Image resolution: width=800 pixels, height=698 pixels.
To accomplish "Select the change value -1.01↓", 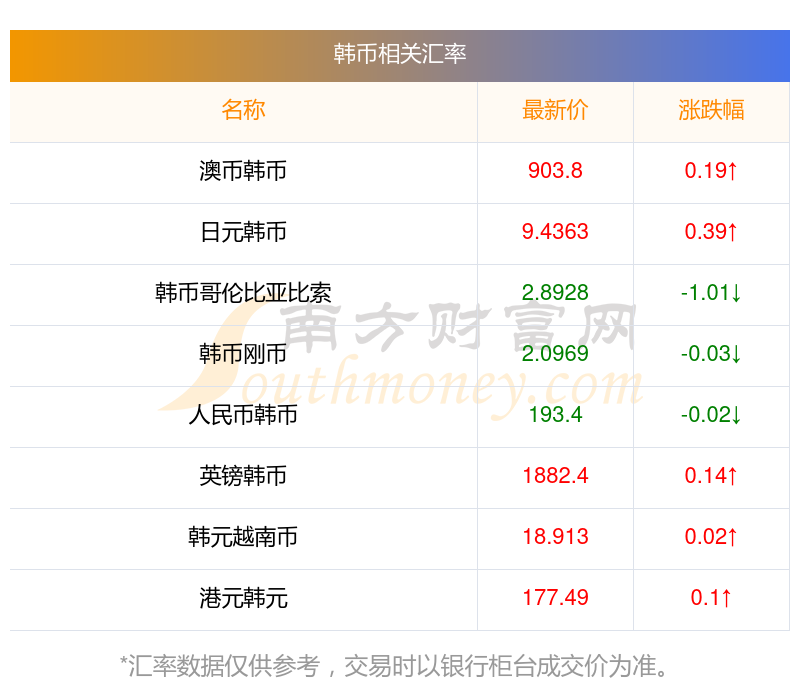I will 711,292.
